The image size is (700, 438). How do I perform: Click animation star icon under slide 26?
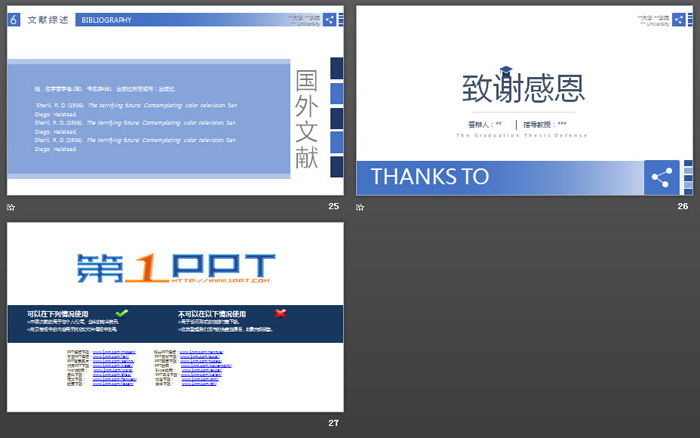click(360, 207)
